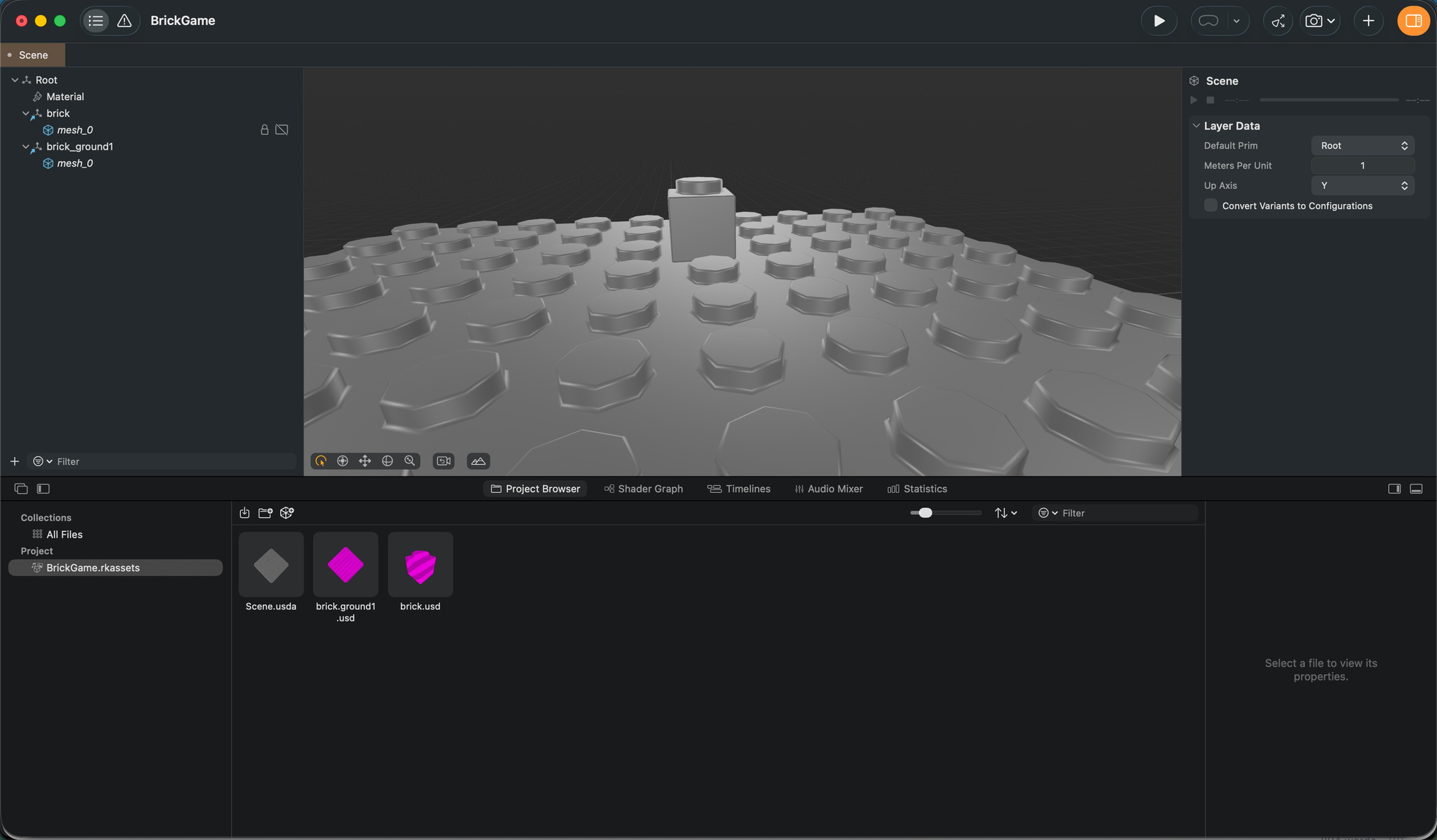Select the brick.usd file thumbnail

coord(420,565)
